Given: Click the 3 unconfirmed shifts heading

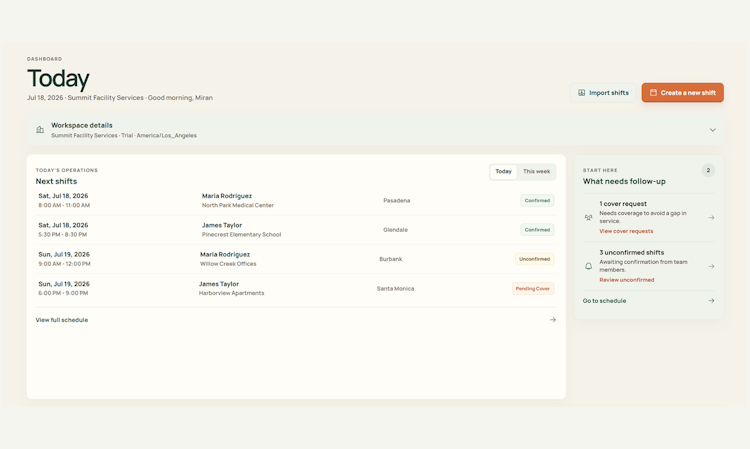Looking at the screenshot, I should coord(631,252).
